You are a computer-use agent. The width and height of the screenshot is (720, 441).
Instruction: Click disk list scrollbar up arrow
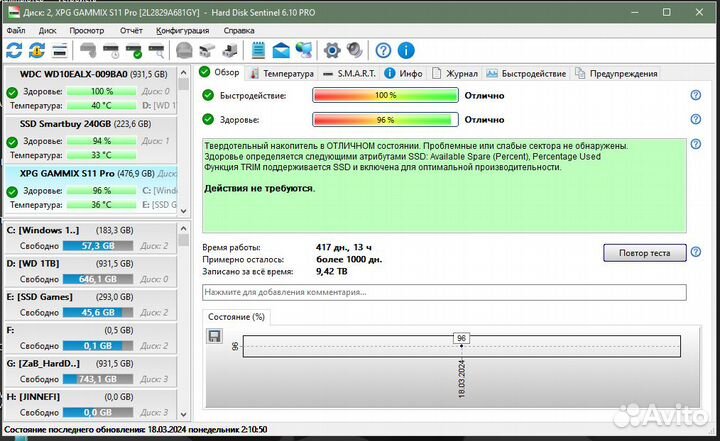[183, 73]
